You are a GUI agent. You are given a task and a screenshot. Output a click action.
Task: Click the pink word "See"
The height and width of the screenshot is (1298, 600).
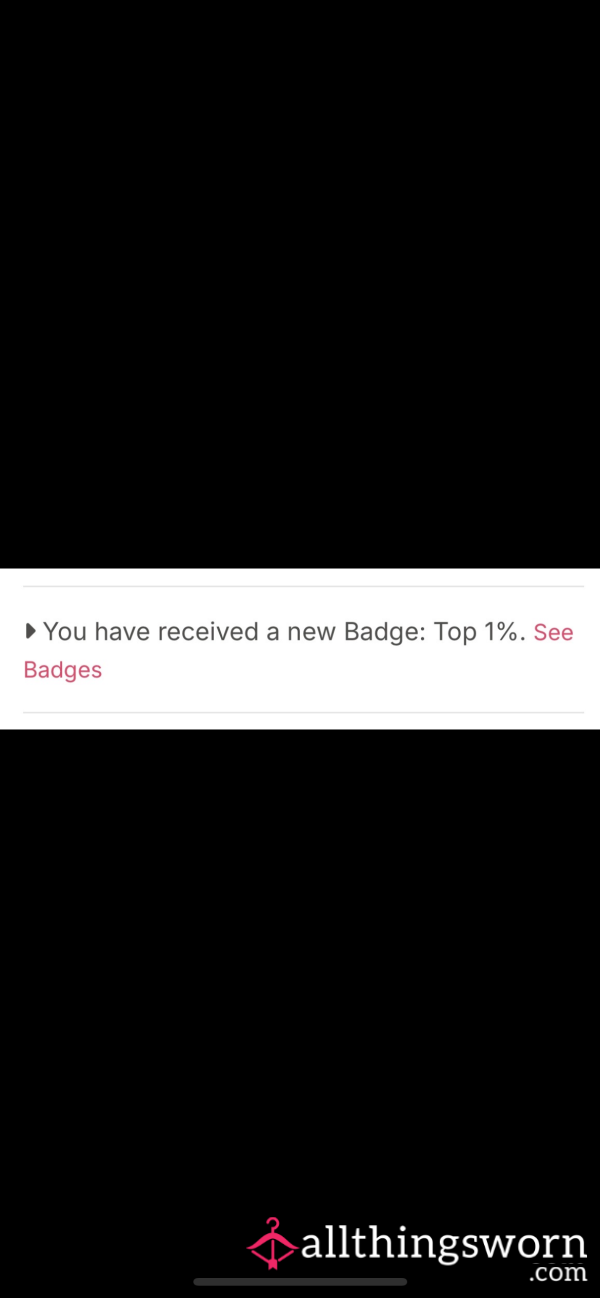[553, 632]
